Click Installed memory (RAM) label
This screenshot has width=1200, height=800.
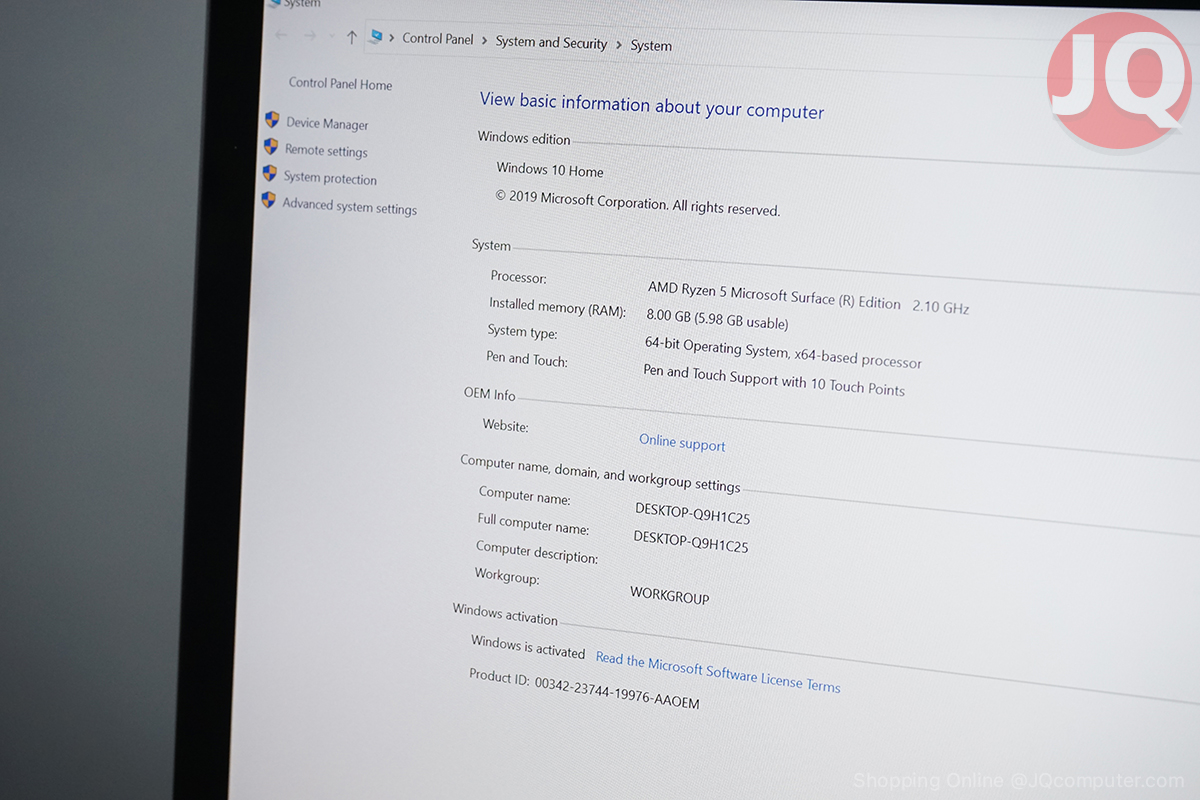(557, 307)
